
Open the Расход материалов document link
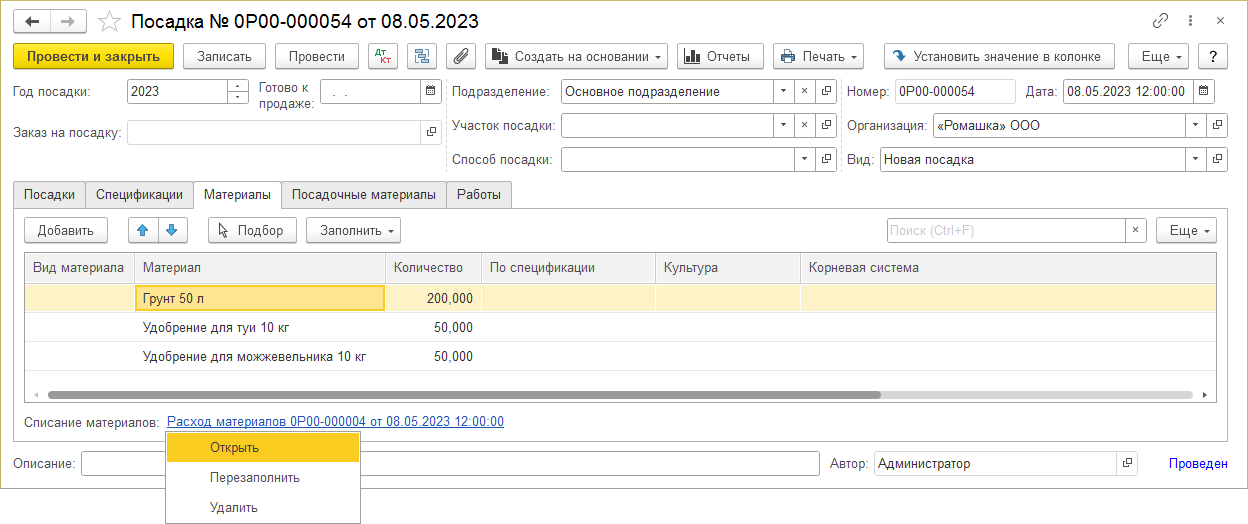[335, 422]
